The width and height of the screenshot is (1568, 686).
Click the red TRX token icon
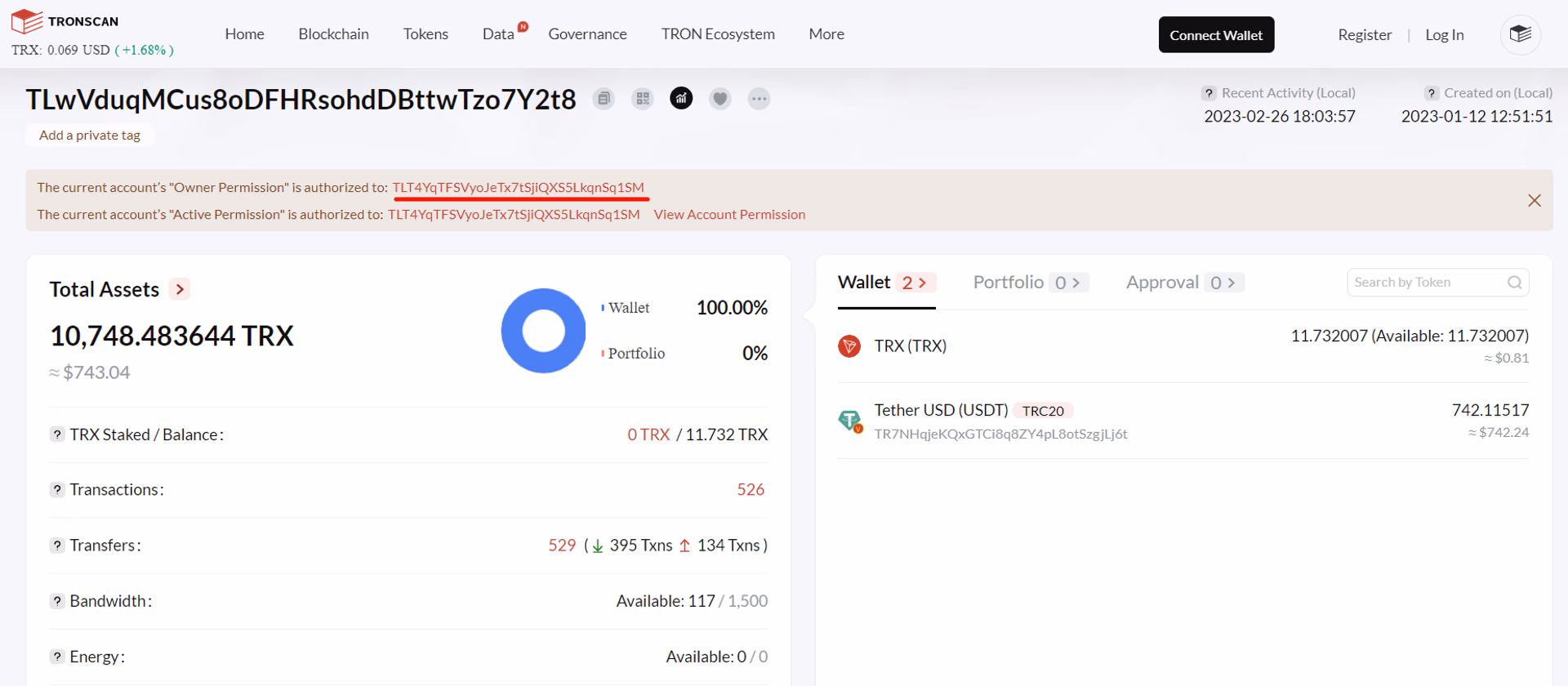[849, 346]
